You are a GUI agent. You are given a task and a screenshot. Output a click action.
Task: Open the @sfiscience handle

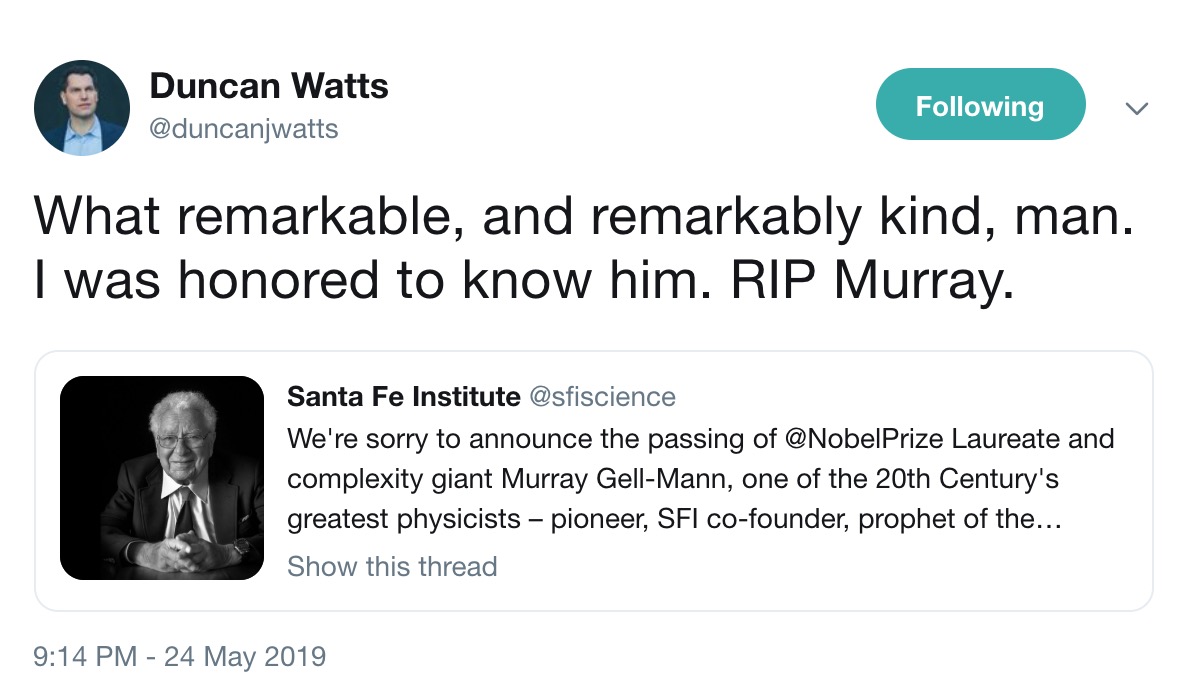coord(601,397)
